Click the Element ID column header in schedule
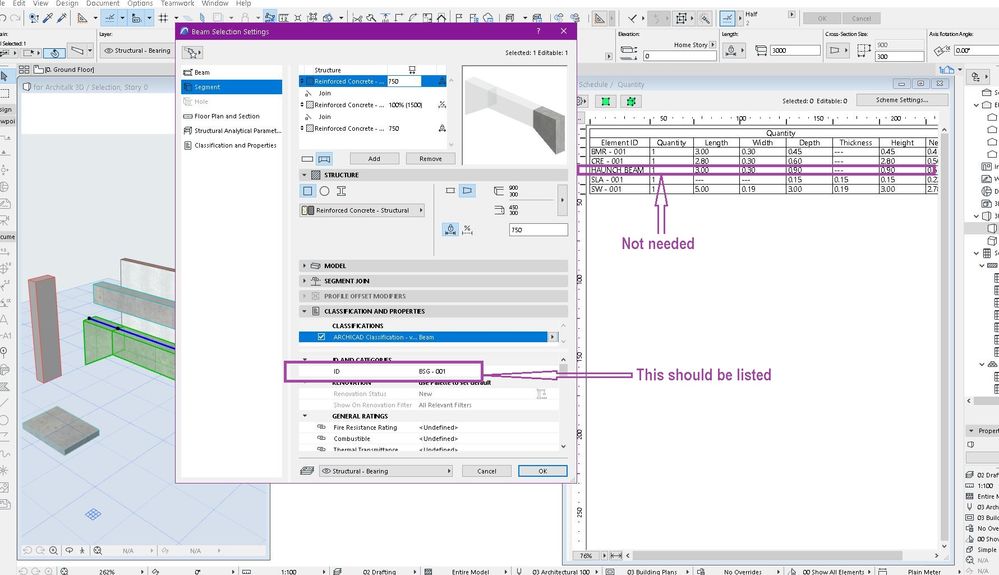The height and width of the screenshot is (575, 999). (619, 143)
